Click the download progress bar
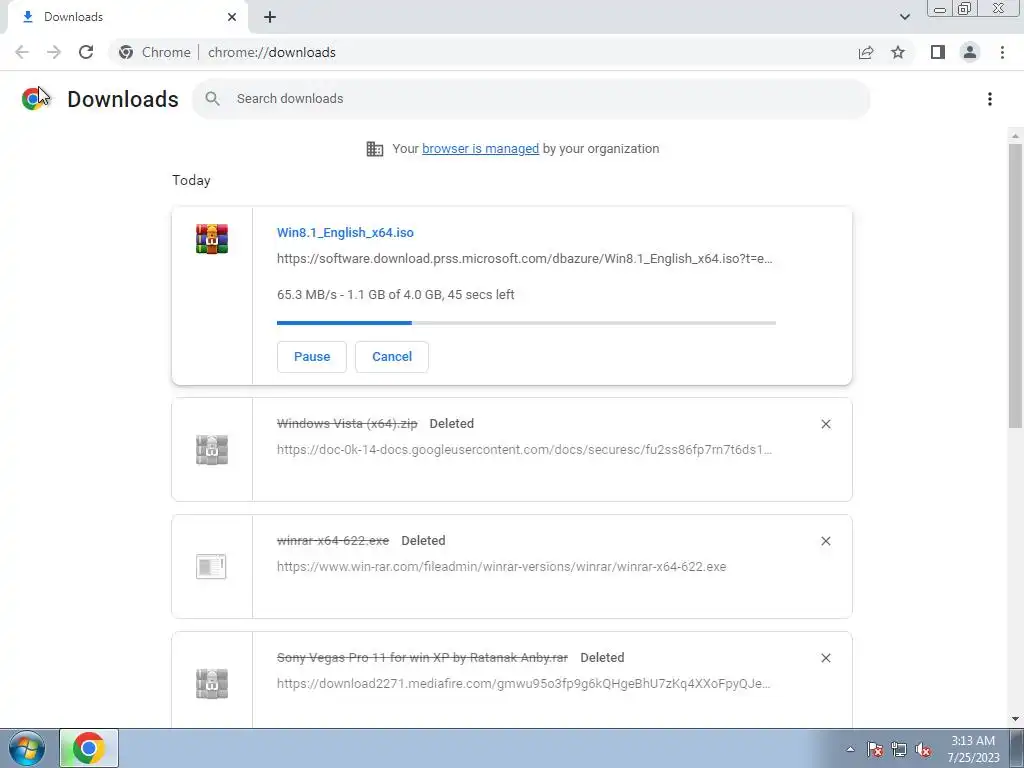 [526, 323]
